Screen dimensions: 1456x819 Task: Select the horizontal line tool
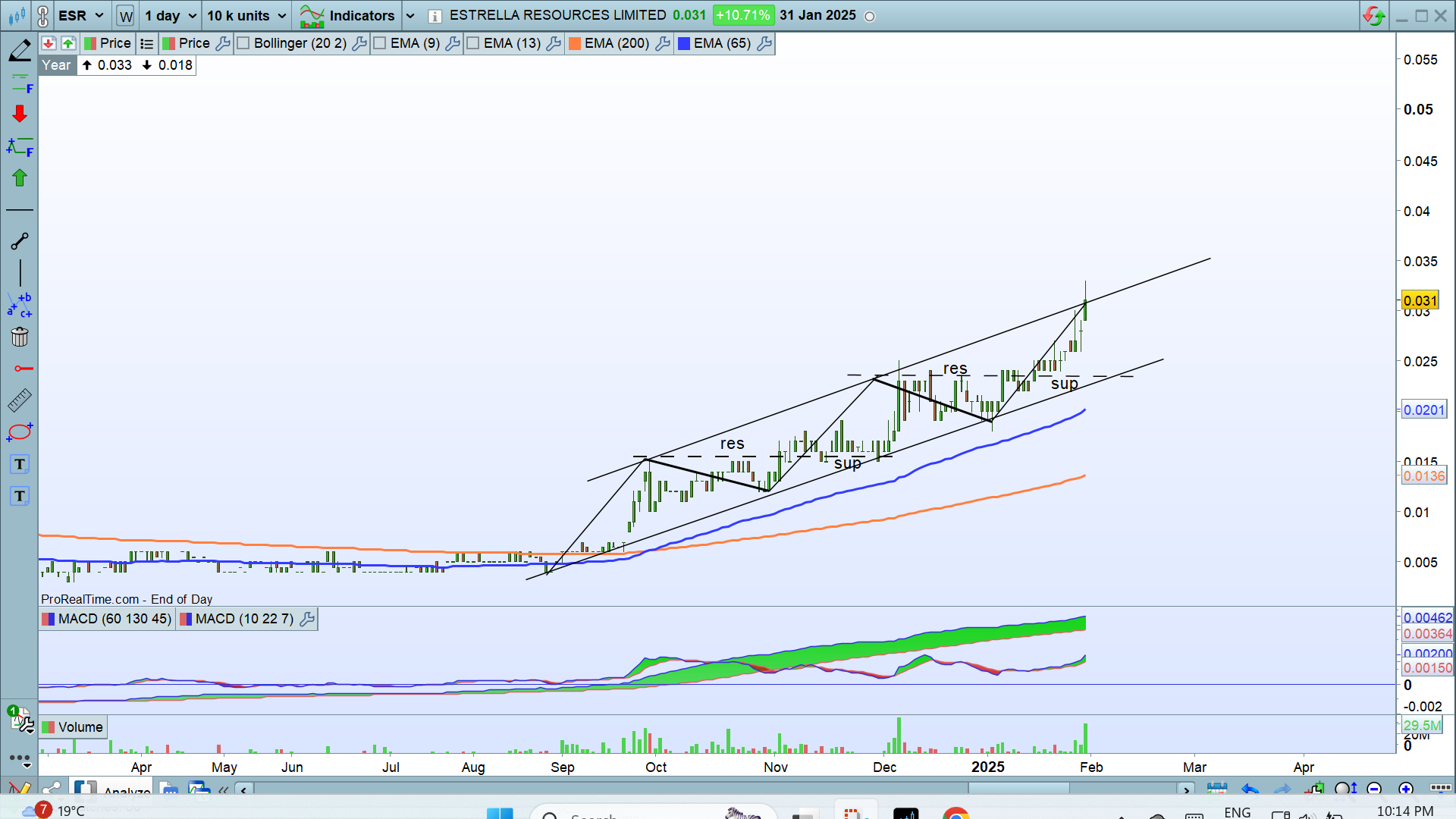click(20, 209)
